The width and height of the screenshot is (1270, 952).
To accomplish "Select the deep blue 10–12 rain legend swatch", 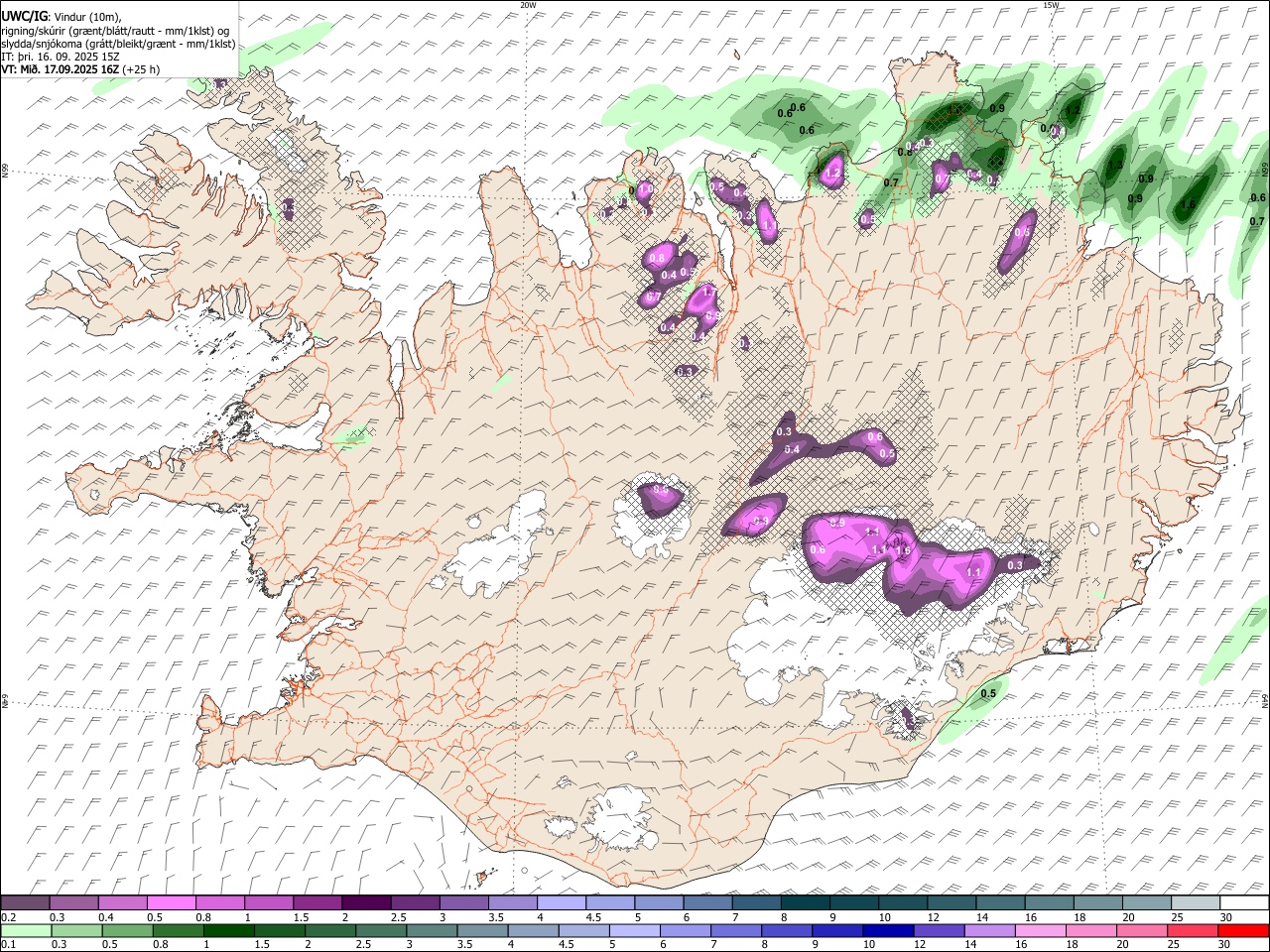I will tap(888, 931).
